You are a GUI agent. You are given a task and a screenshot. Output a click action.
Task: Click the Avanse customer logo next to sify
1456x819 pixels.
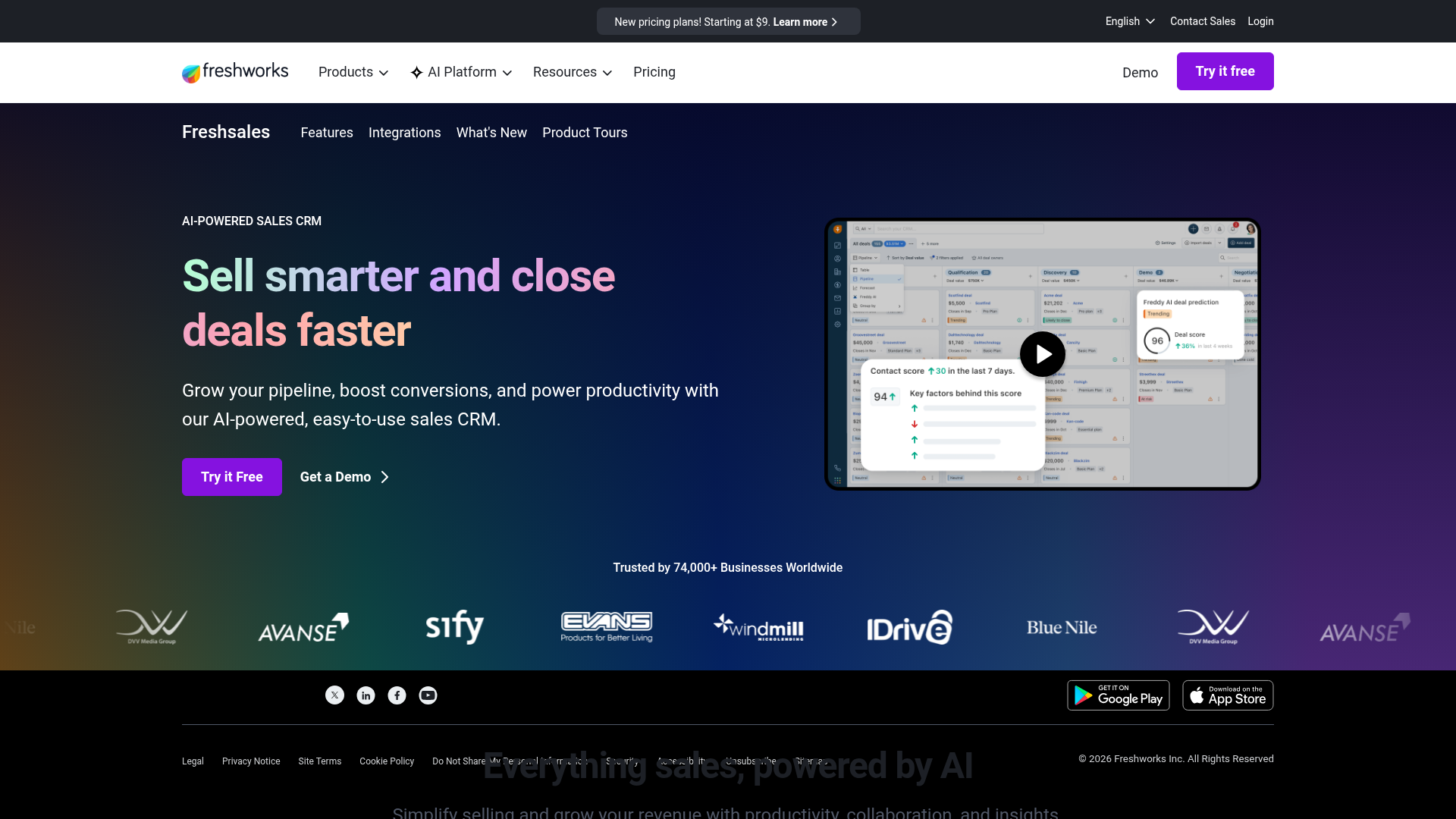point(303,627)
